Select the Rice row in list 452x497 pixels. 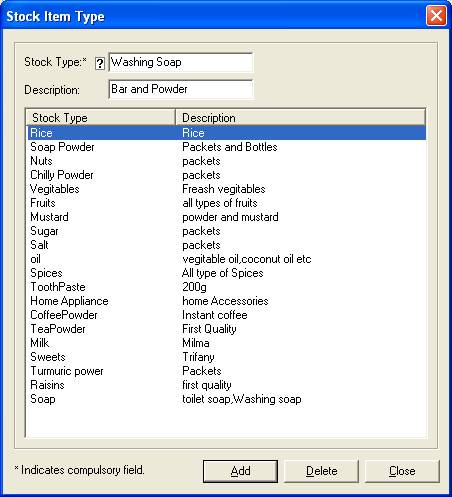coord(227,133)
